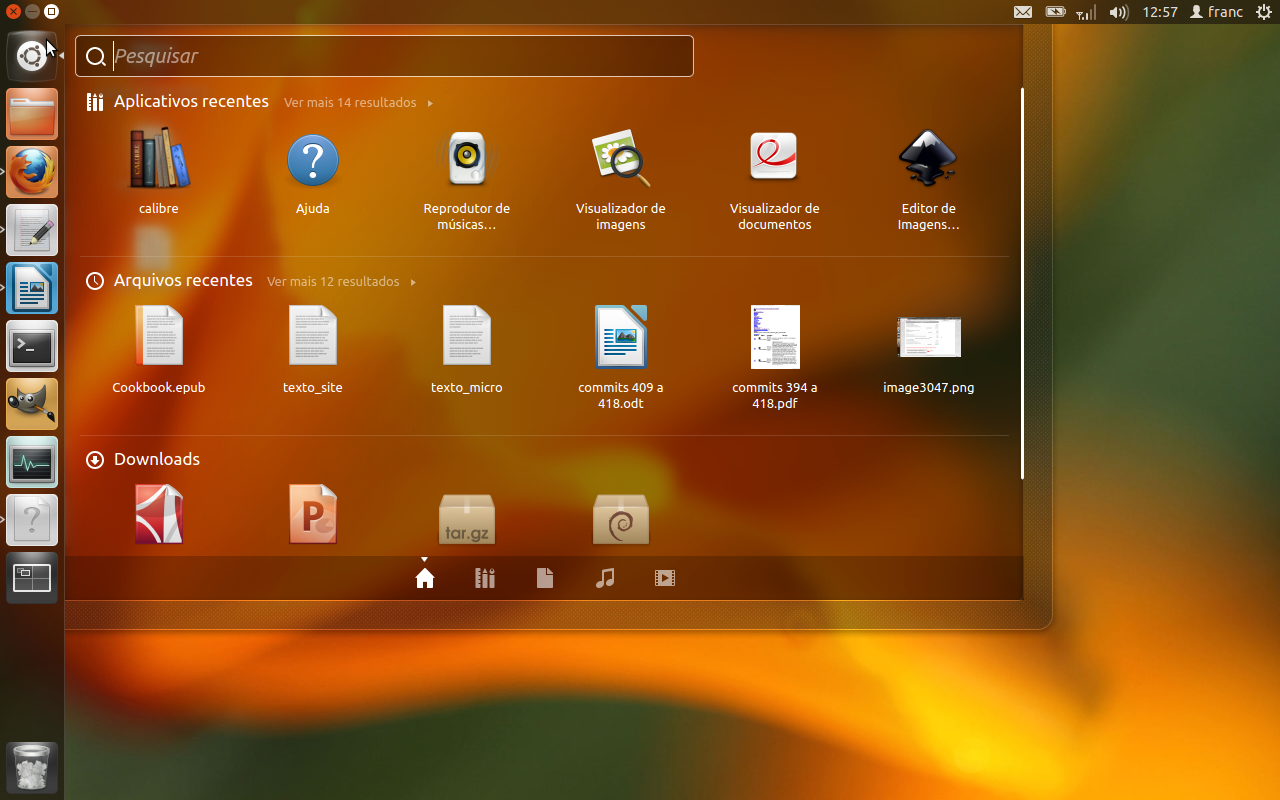
Task: Click inside the Pesquisar search field
Action: [384, 56]
